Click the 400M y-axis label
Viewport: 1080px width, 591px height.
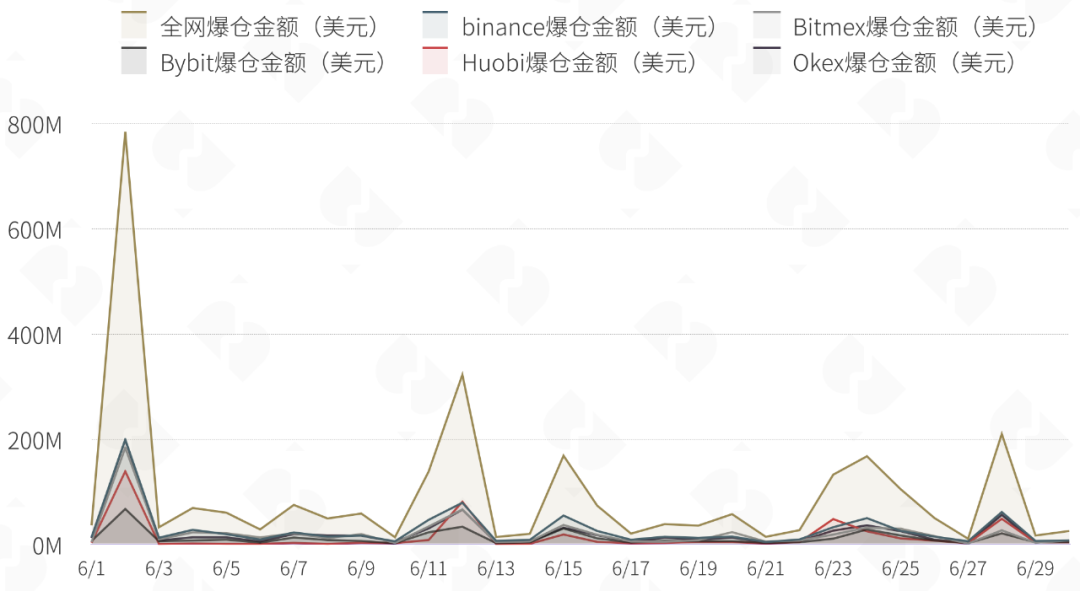tap(35, 335)
